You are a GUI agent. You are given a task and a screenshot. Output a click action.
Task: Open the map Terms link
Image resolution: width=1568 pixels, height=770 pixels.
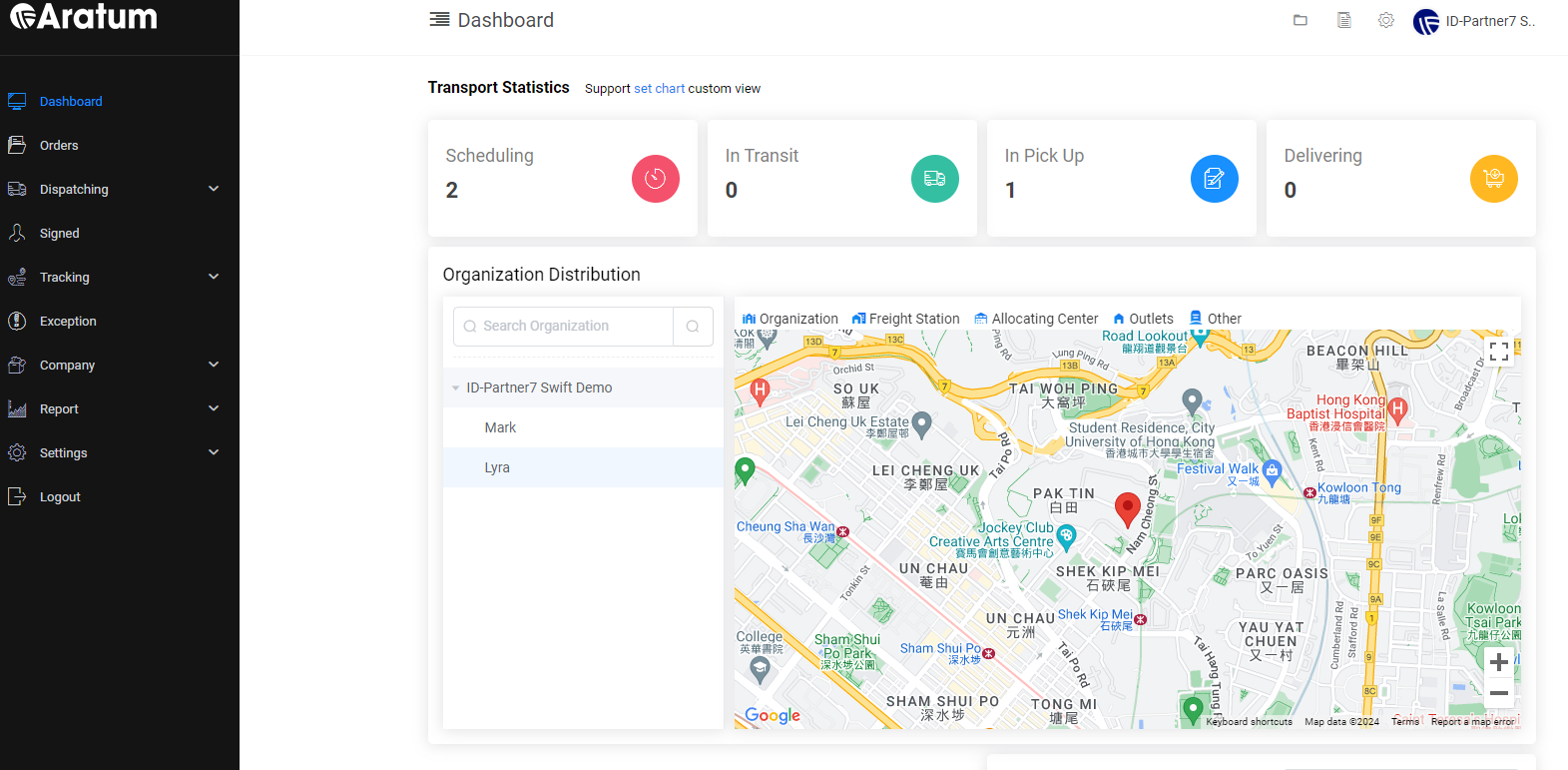pos(1405,721)
